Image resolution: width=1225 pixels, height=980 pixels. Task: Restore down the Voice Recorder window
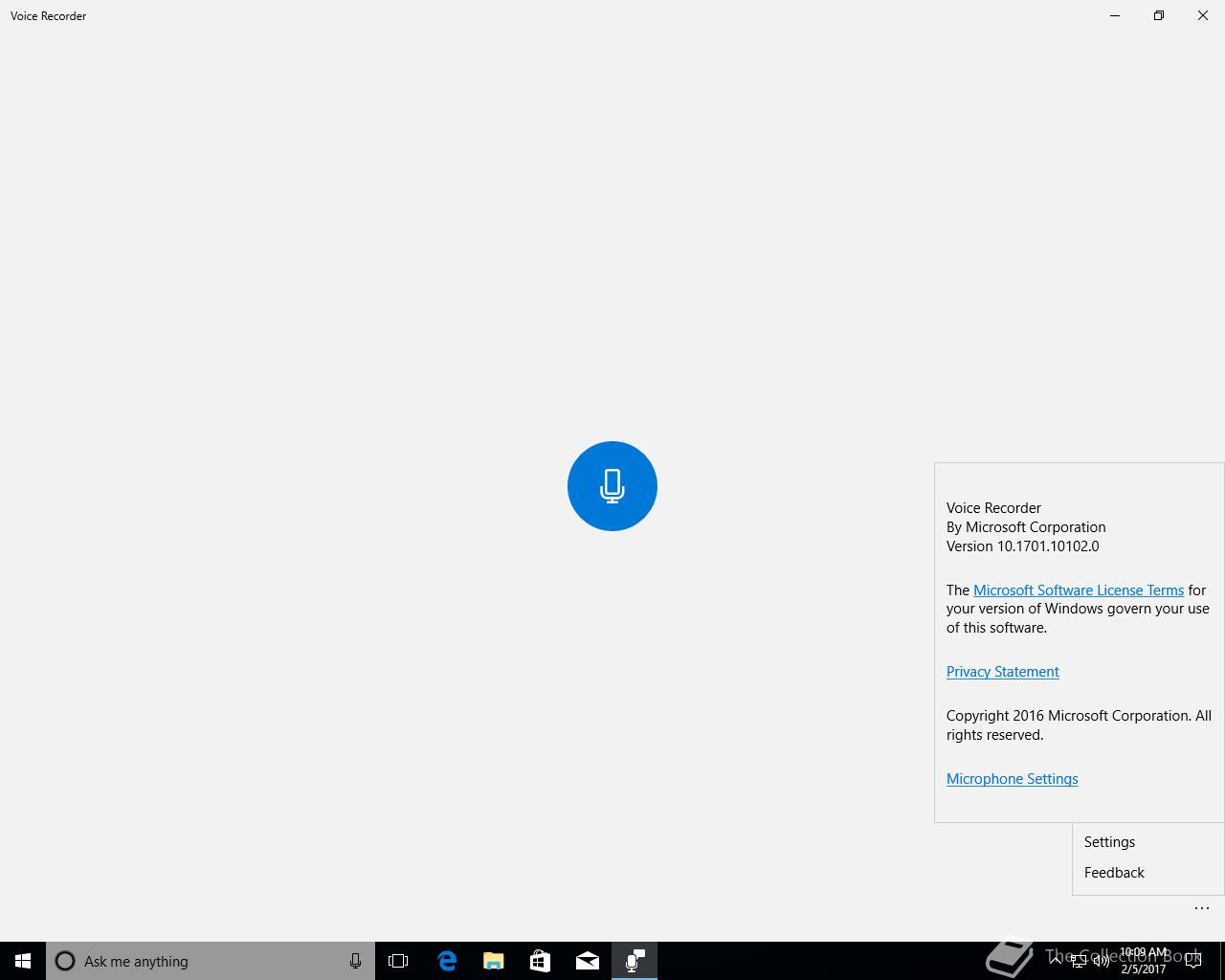tap(1159, 15)
